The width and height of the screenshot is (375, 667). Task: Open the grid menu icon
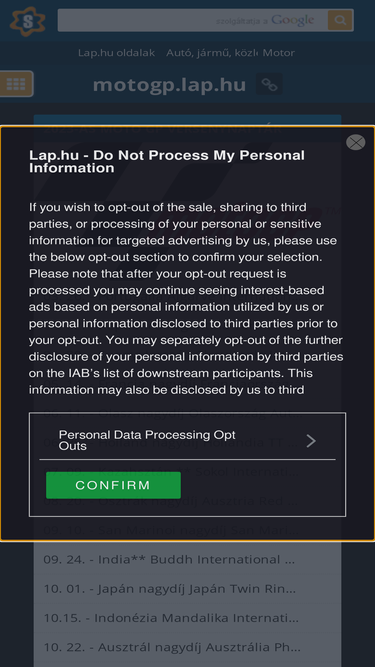click(x=16, y=84)
